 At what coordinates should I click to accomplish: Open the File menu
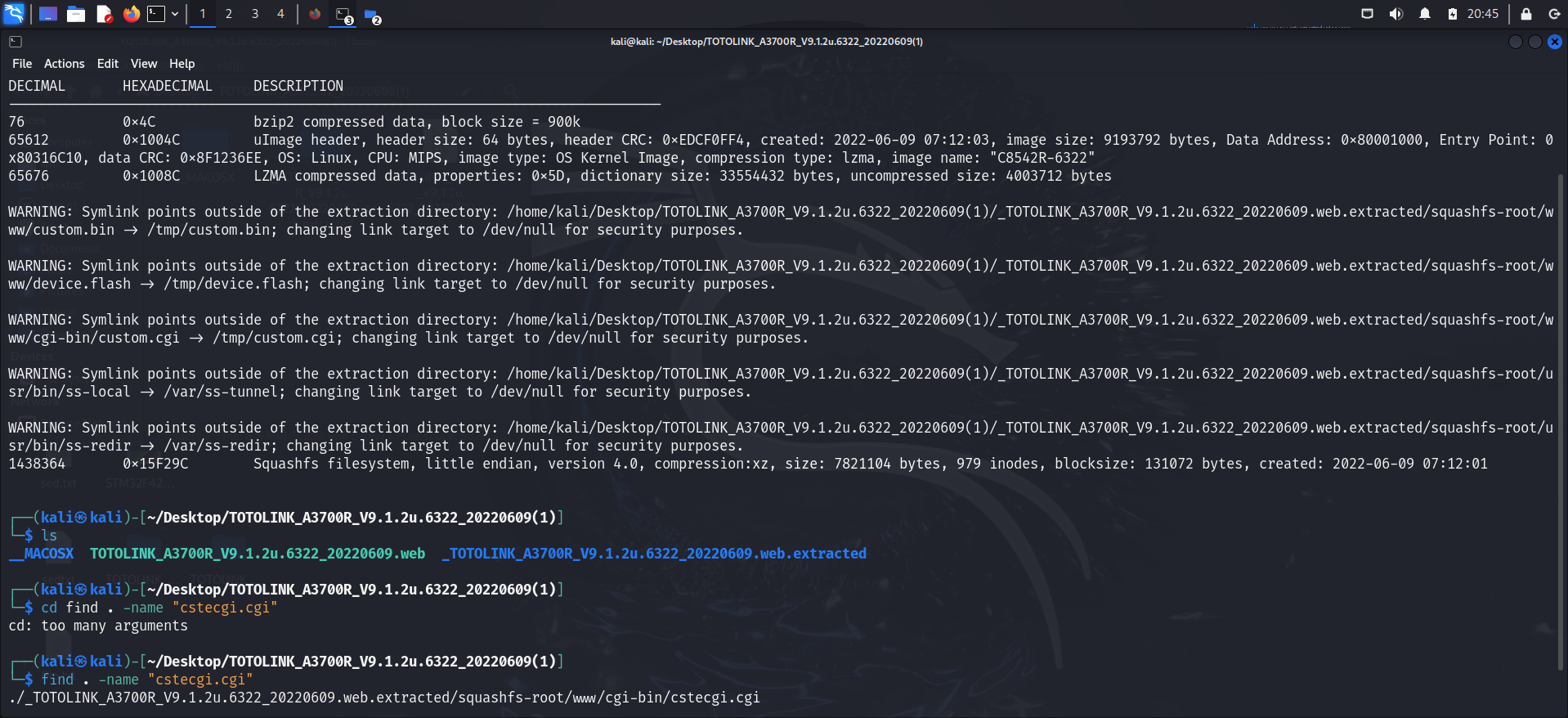point(22,64)
